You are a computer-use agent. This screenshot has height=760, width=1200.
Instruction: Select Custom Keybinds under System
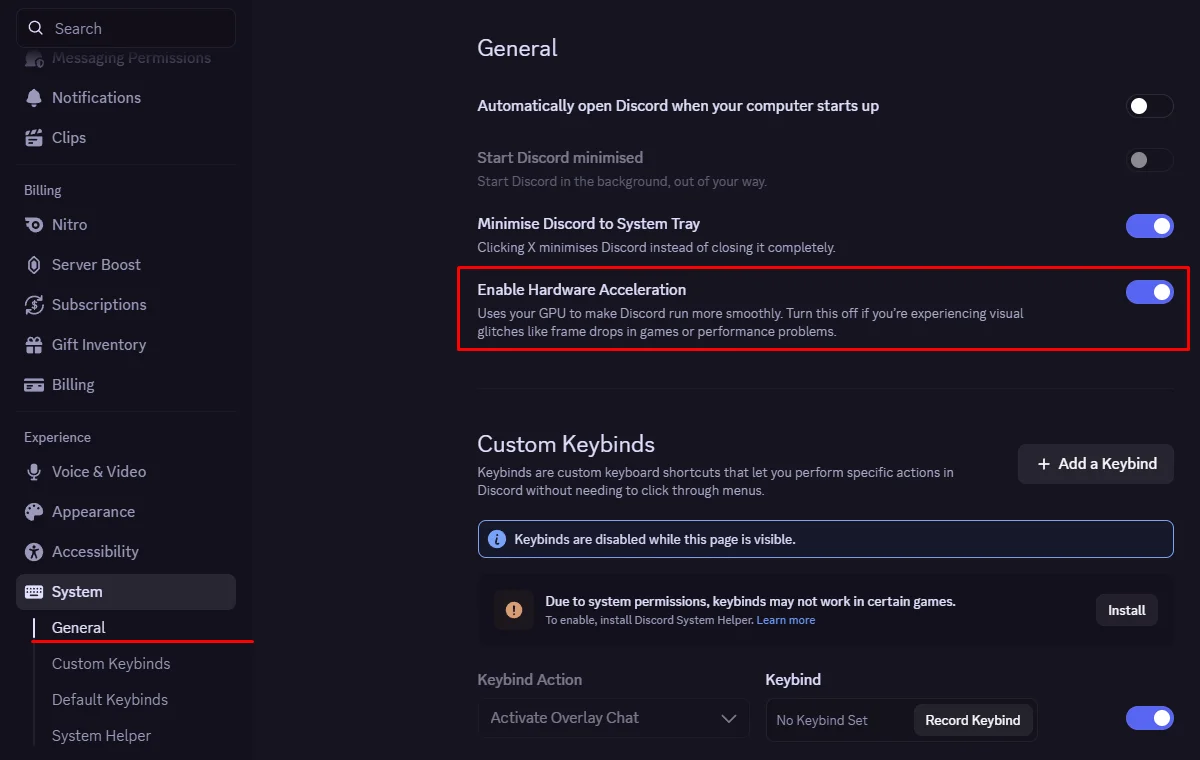(111, 663)
